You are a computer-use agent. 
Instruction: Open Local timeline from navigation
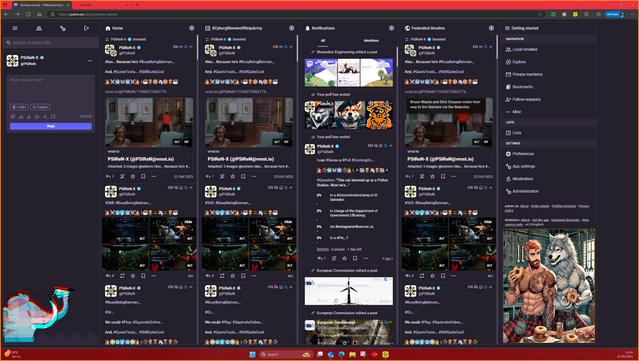(x=524, y=49)
